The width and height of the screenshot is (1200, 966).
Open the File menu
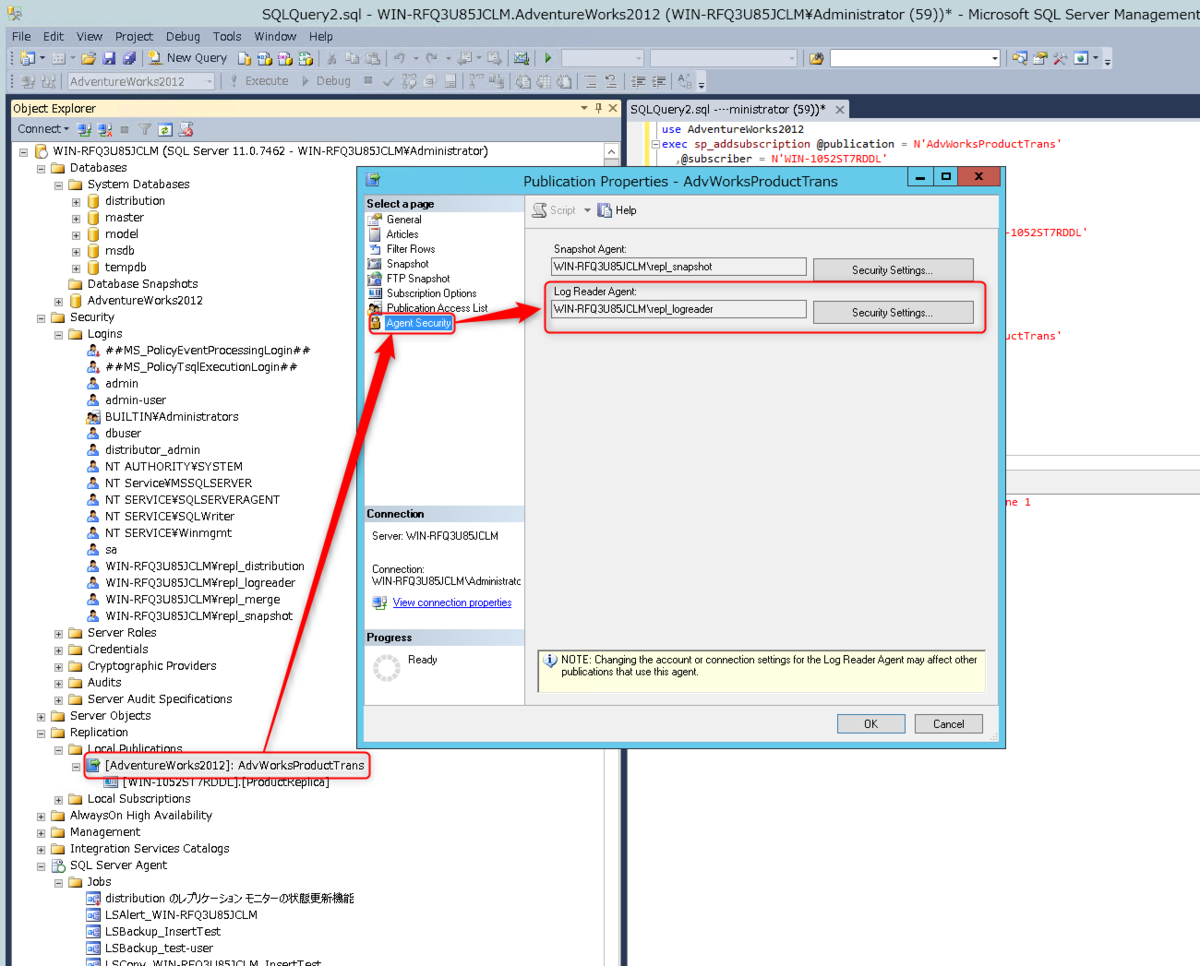(21, 36)
